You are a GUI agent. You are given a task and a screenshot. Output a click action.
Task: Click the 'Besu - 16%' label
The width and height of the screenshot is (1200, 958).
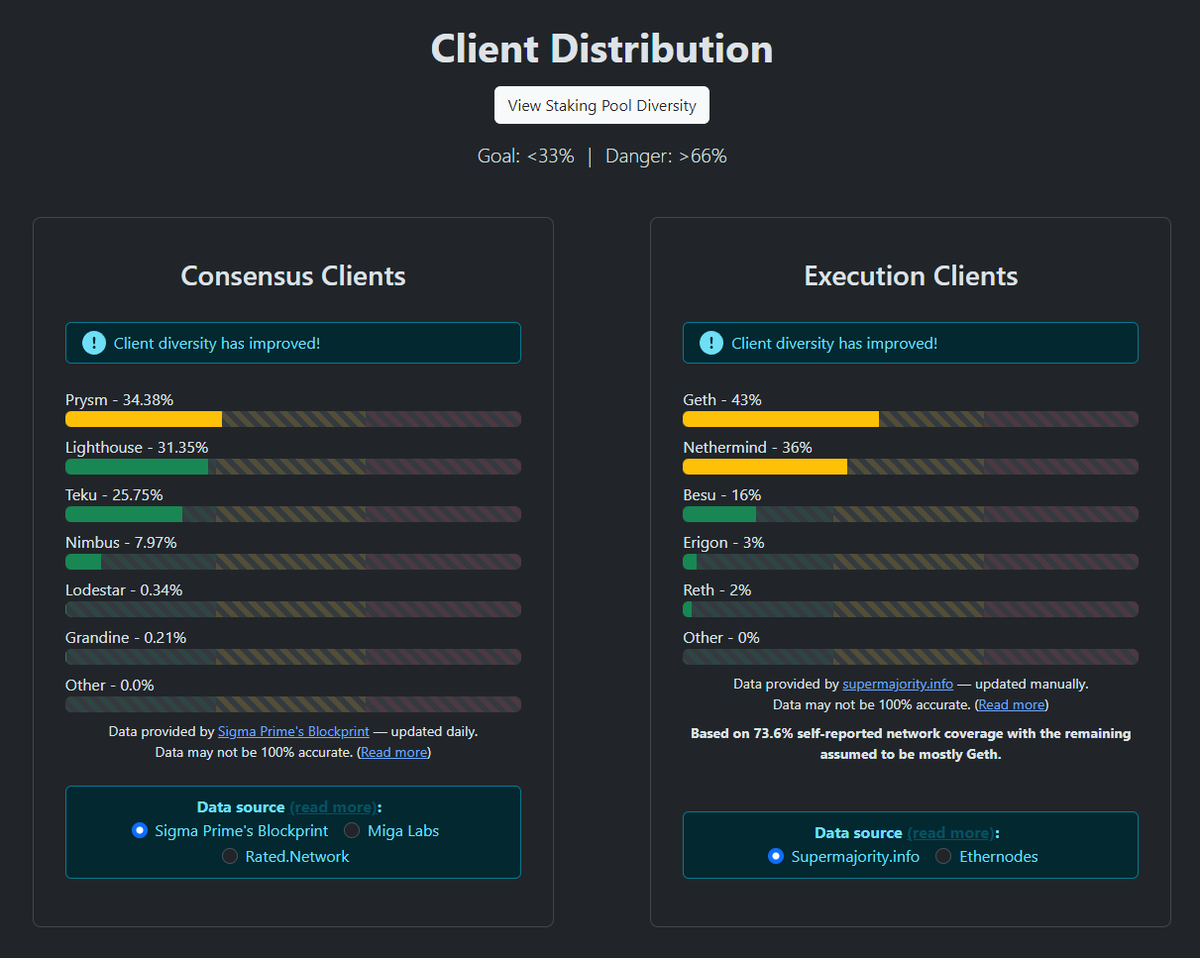[x=722, y=495]
